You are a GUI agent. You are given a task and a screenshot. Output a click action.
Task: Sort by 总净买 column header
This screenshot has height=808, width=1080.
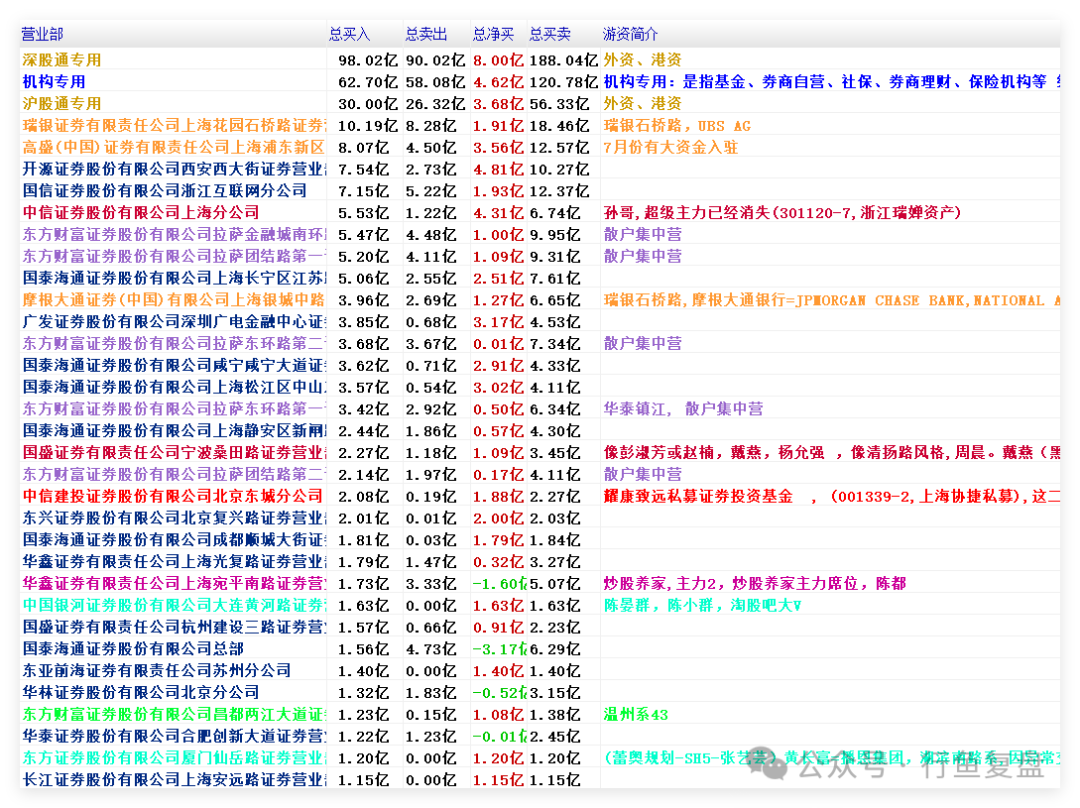pyautogui.click(x=493, y=34)
